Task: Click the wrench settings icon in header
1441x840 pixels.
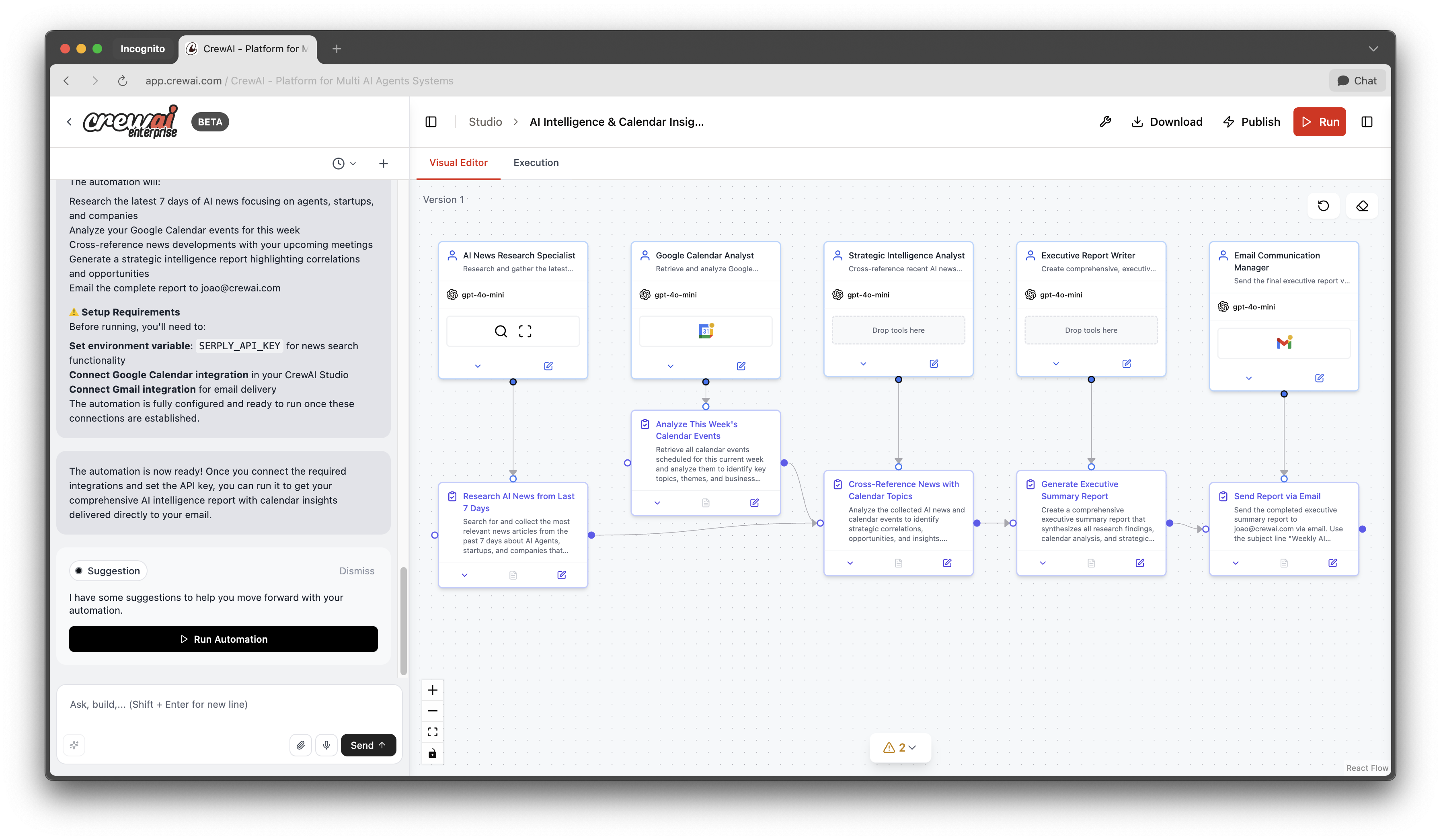Action: (1105, 122)
